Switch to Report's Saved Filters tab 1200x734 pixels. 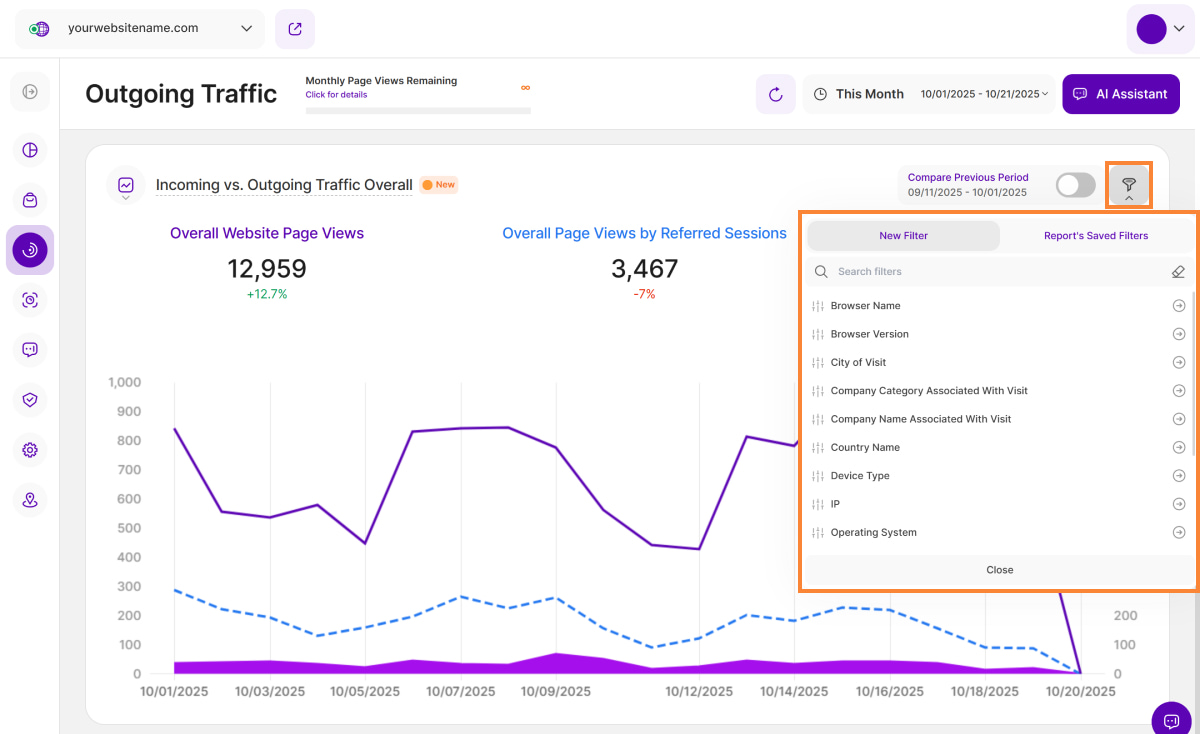(1097, 236)
